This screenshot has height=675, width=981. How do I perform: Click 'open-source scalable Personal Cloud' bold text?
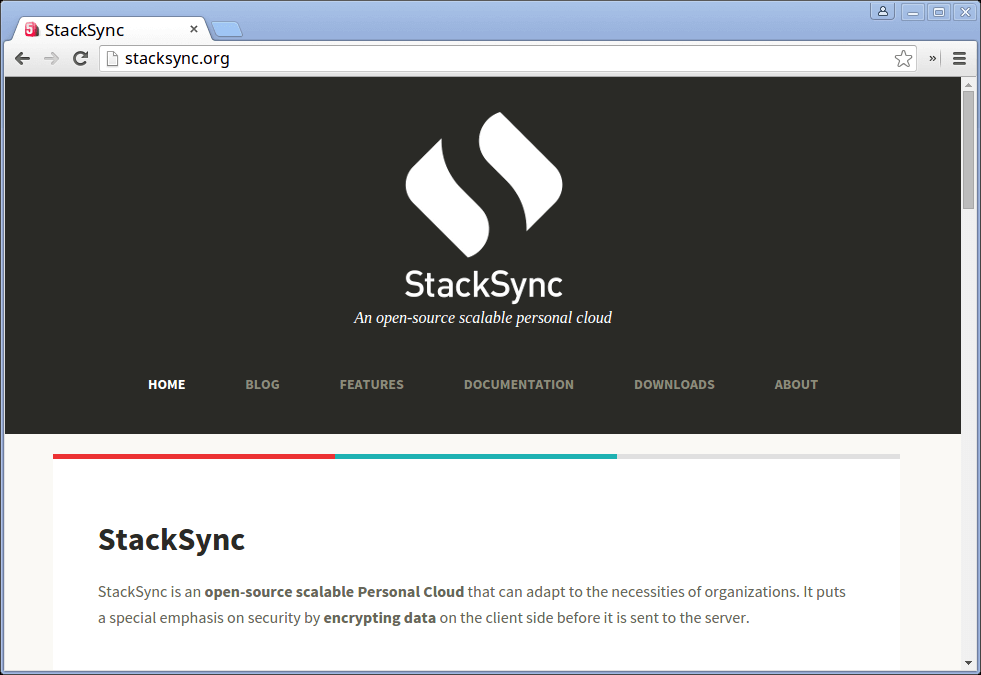[x=334, y=592]
